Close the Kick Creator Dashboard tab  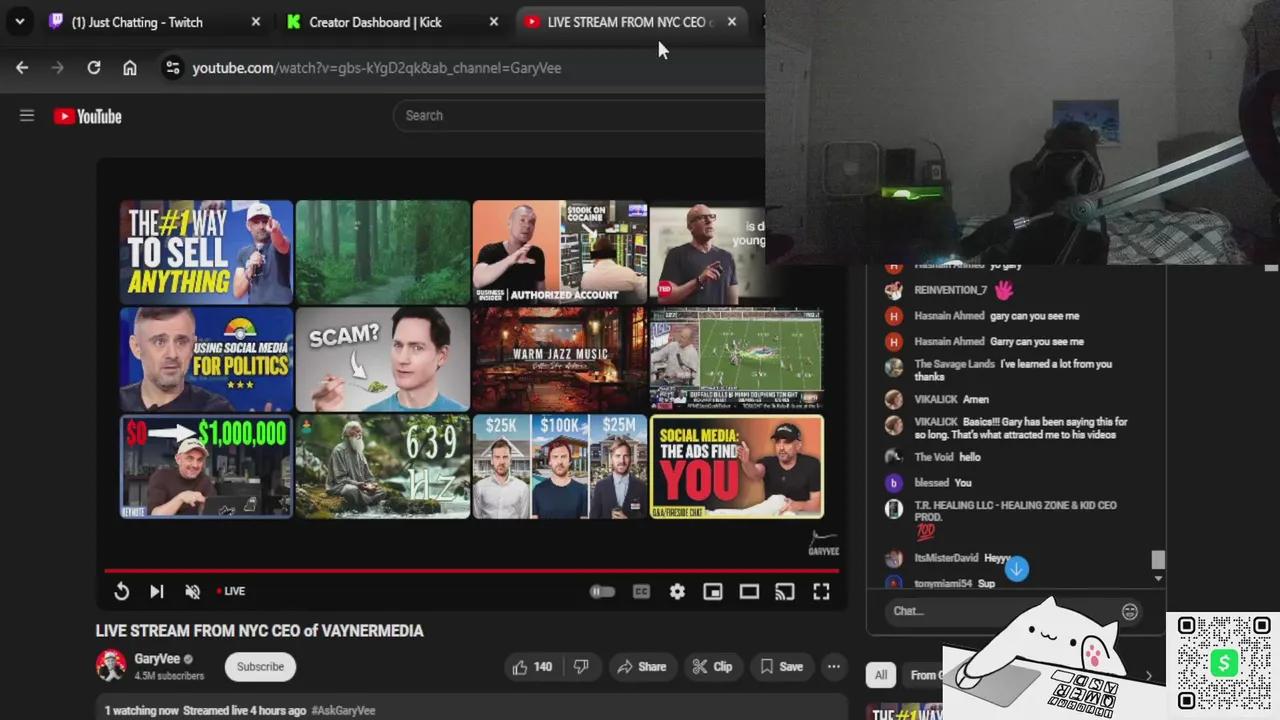[493, 21]
